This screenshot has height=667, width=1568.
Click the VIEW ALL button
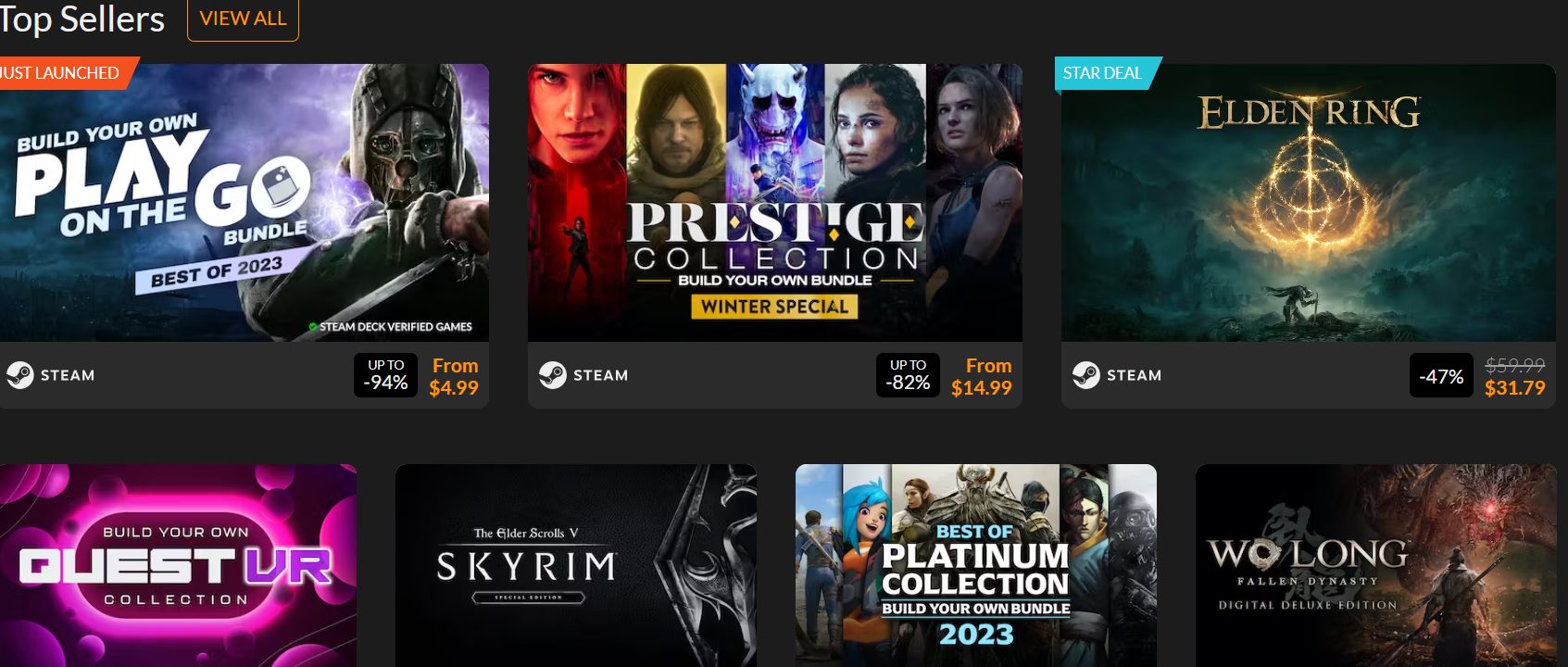(x=243, y=19)
